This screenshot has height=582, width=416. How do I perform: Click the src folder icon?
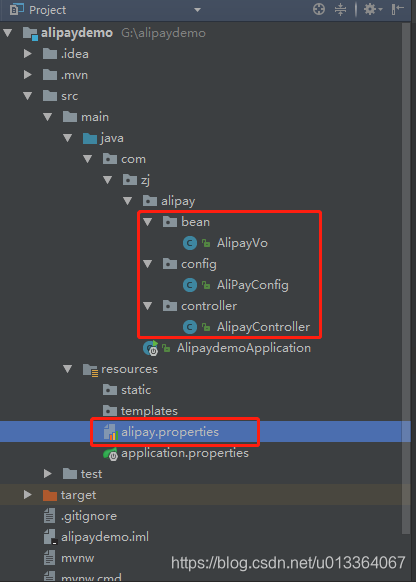(50, 96)
